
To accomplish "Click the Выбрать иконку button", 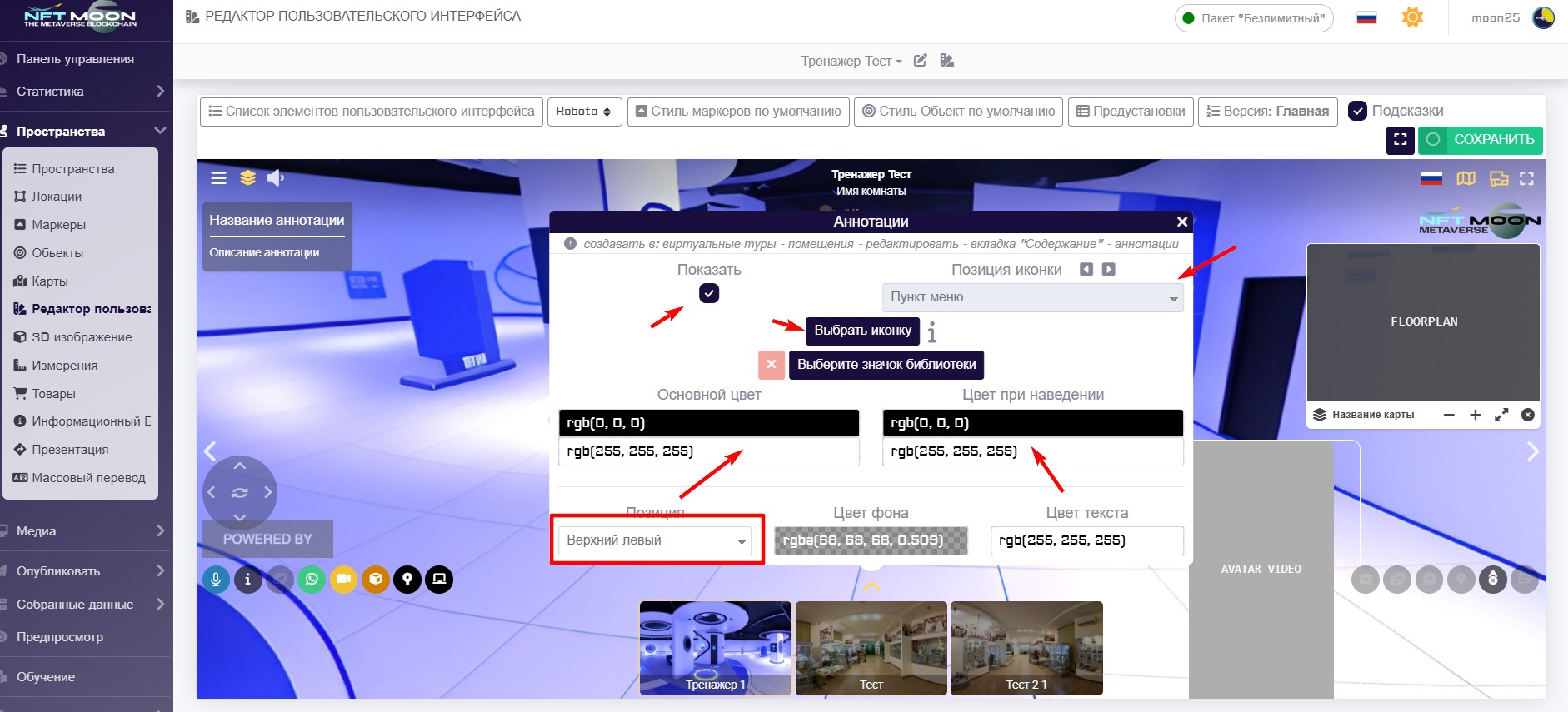I will 862,331.
